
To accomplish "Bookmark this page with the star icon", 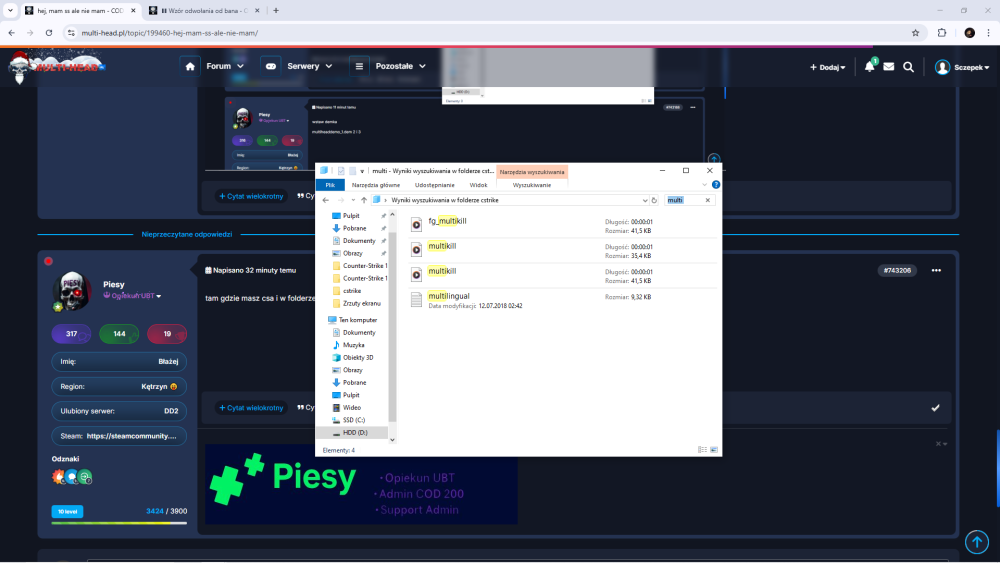I will 915,32.
